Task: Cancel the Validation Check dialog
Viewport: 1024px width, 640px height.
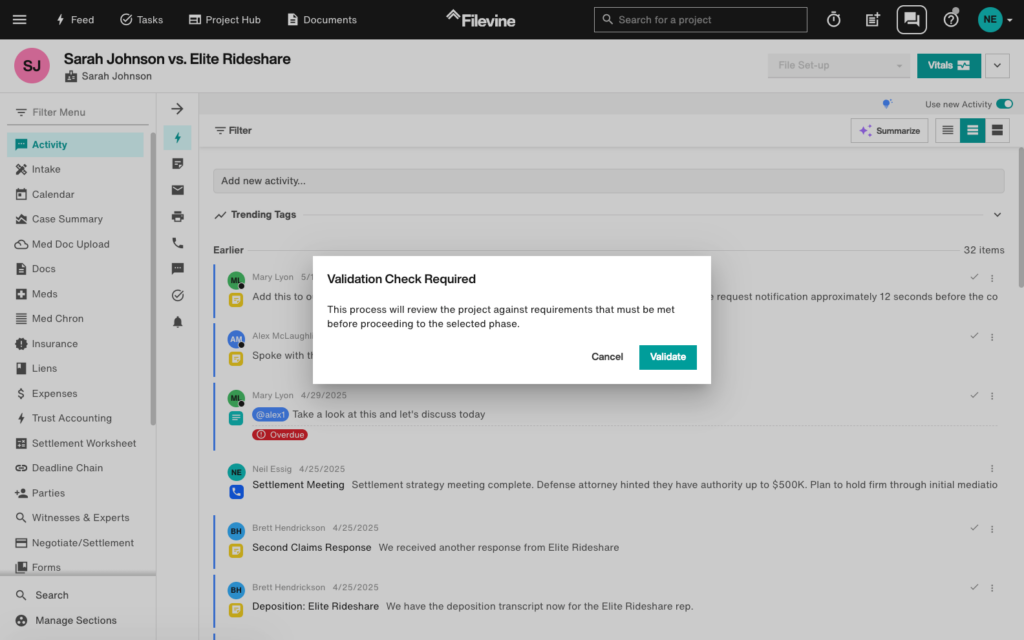Action: pyautogui.click(x=607, y=357)
